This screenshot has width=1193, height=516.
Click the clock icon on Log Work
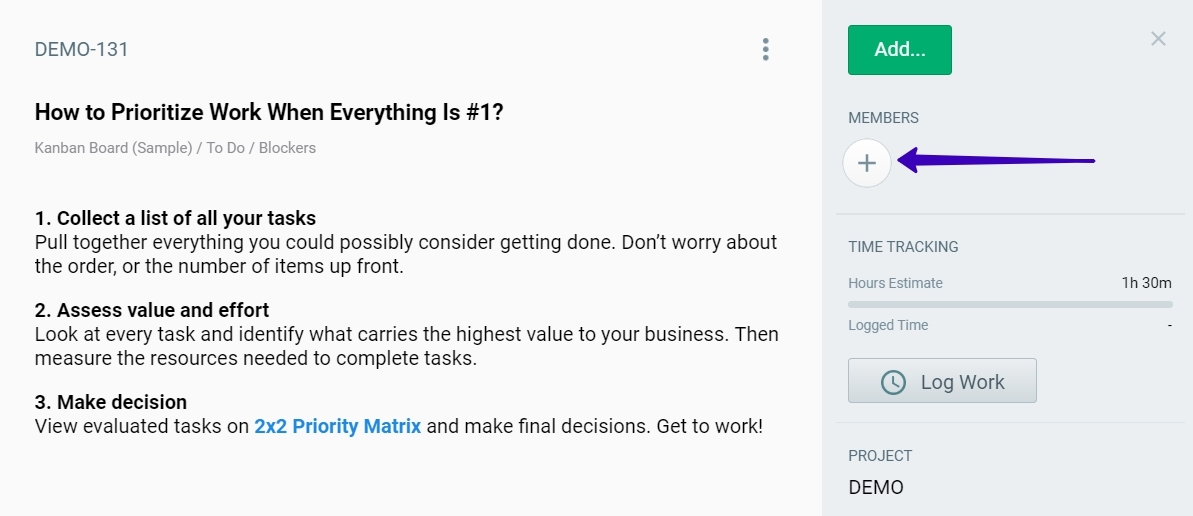click(x=893, y=382)
